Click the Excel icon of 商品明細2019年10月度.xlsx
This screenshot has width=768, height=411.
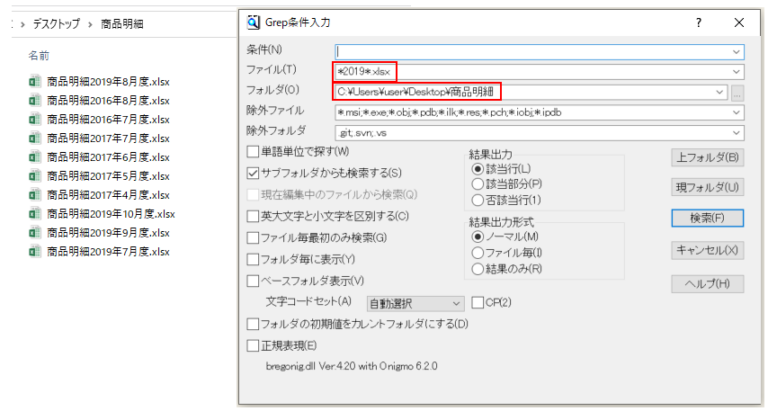click(34, 214)
